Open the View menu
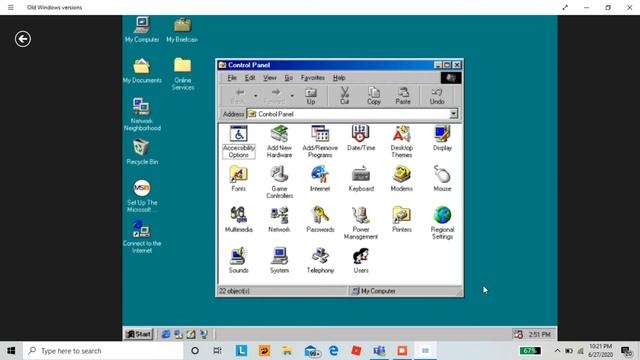Screen dimensions: 640x360 pyautogui.click(x=269, y=78)
